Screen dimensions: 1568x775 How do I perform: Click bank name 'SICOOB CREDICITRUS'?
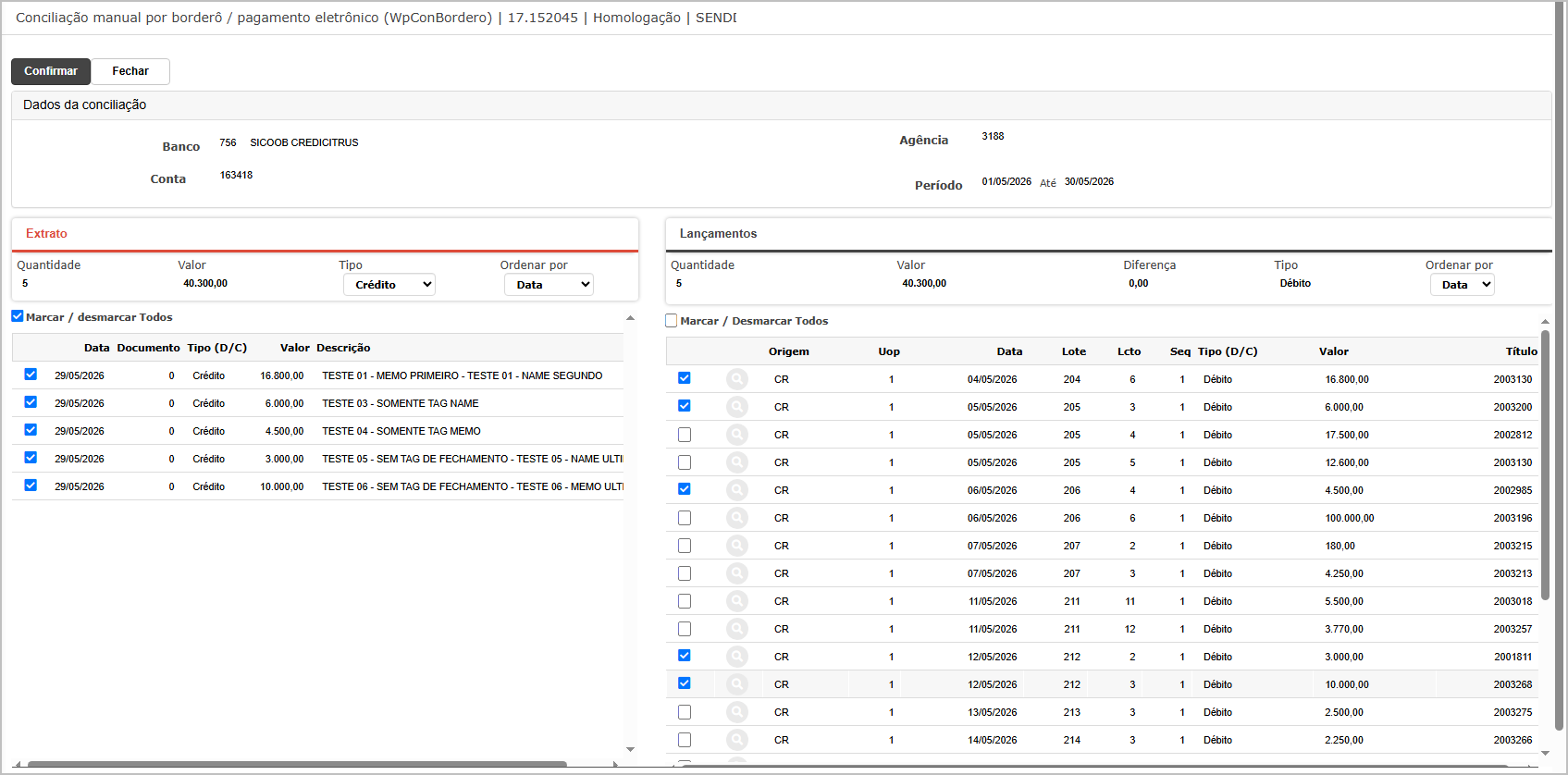click(304, 142)
